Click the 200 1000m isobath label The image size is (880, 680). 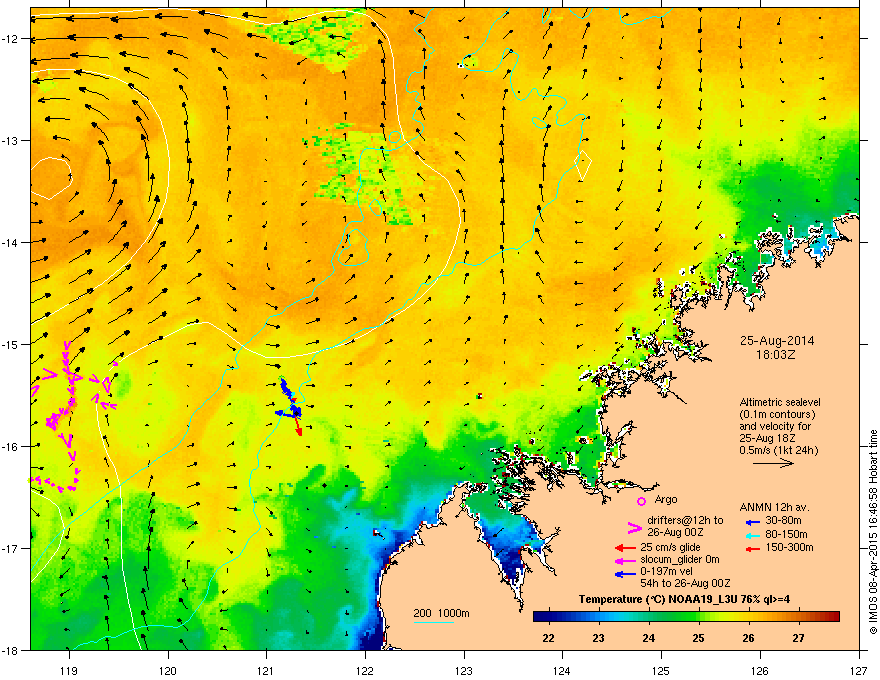(441, 613)
